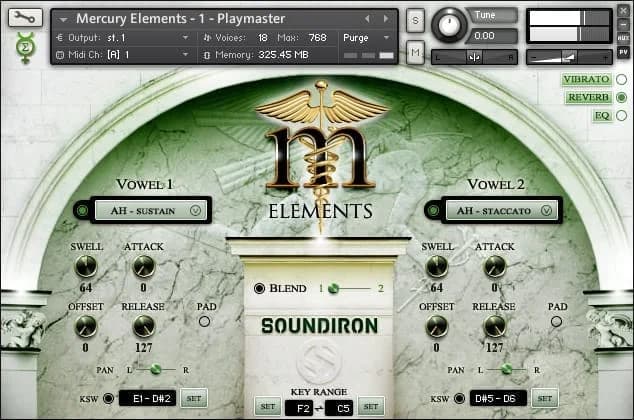Open the VIBRATO settings tab
This screenshot has height=420, width=634.
click(x=586, y=79)
